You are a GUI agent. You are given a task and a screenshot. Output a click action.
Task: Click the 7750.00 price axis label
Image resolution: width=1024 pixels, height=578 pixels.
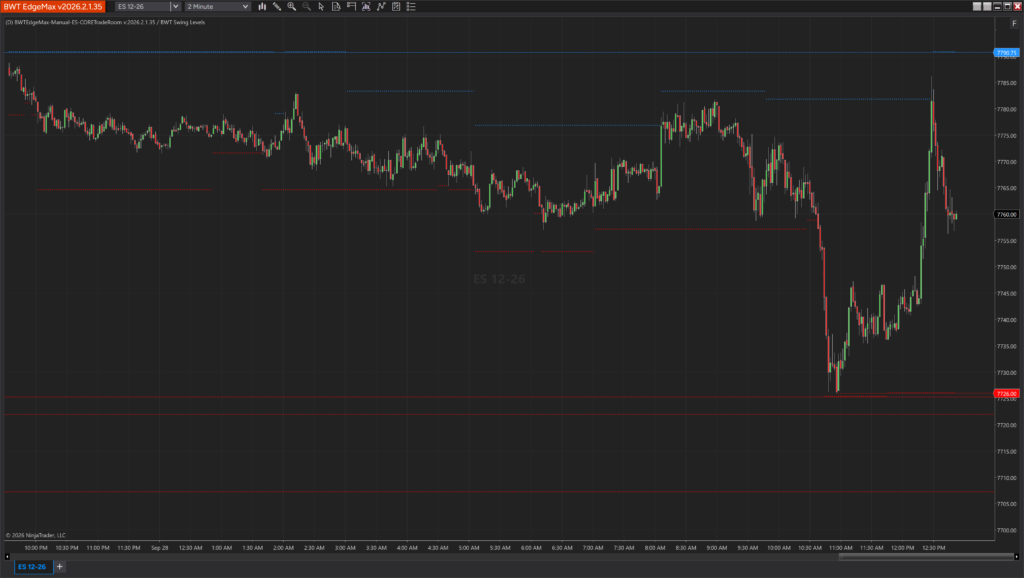tap(1006, 267)
